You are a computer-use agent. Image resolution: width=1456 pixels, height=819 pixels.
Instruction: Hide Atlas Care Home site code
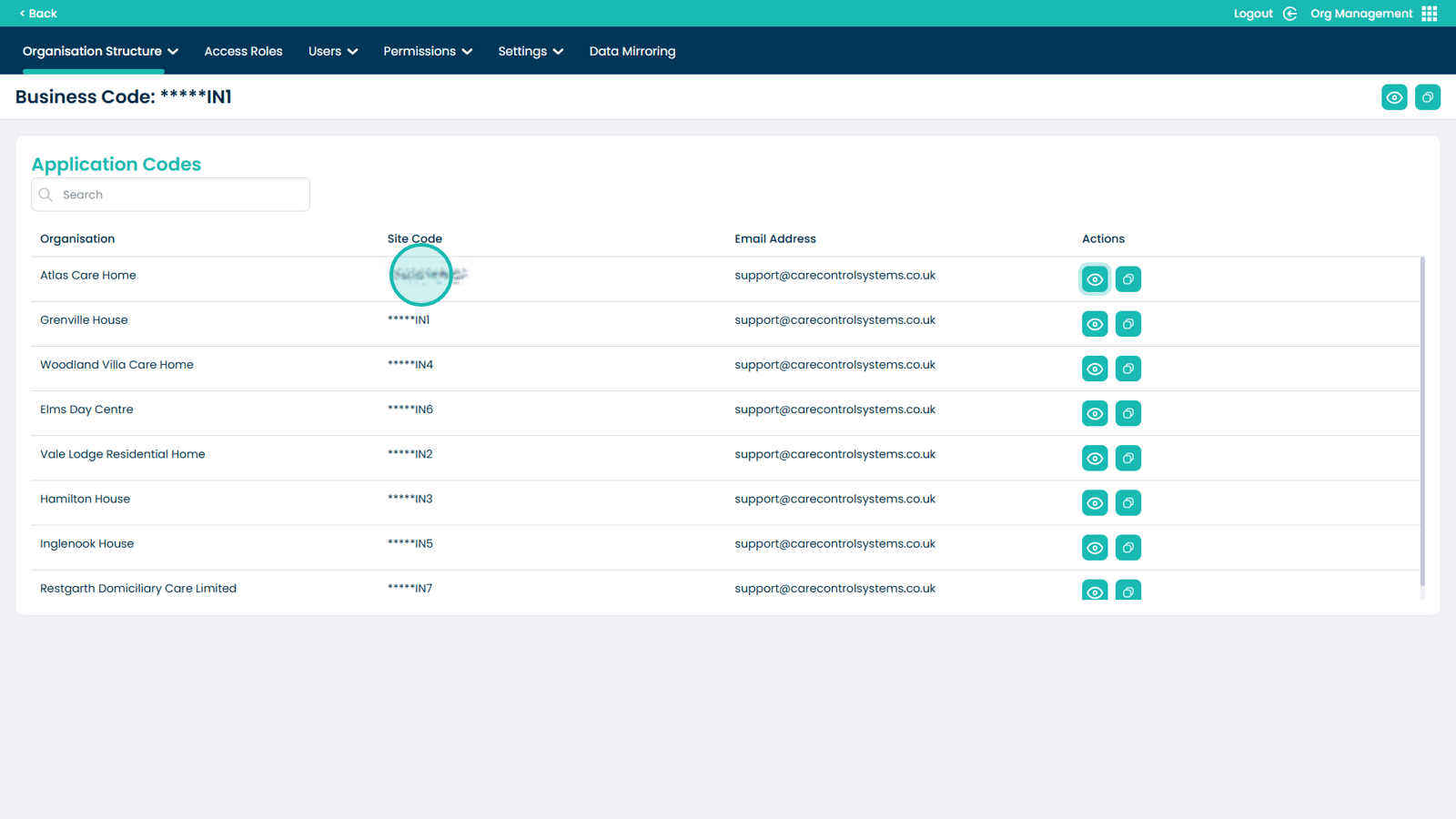[1095, 279]
